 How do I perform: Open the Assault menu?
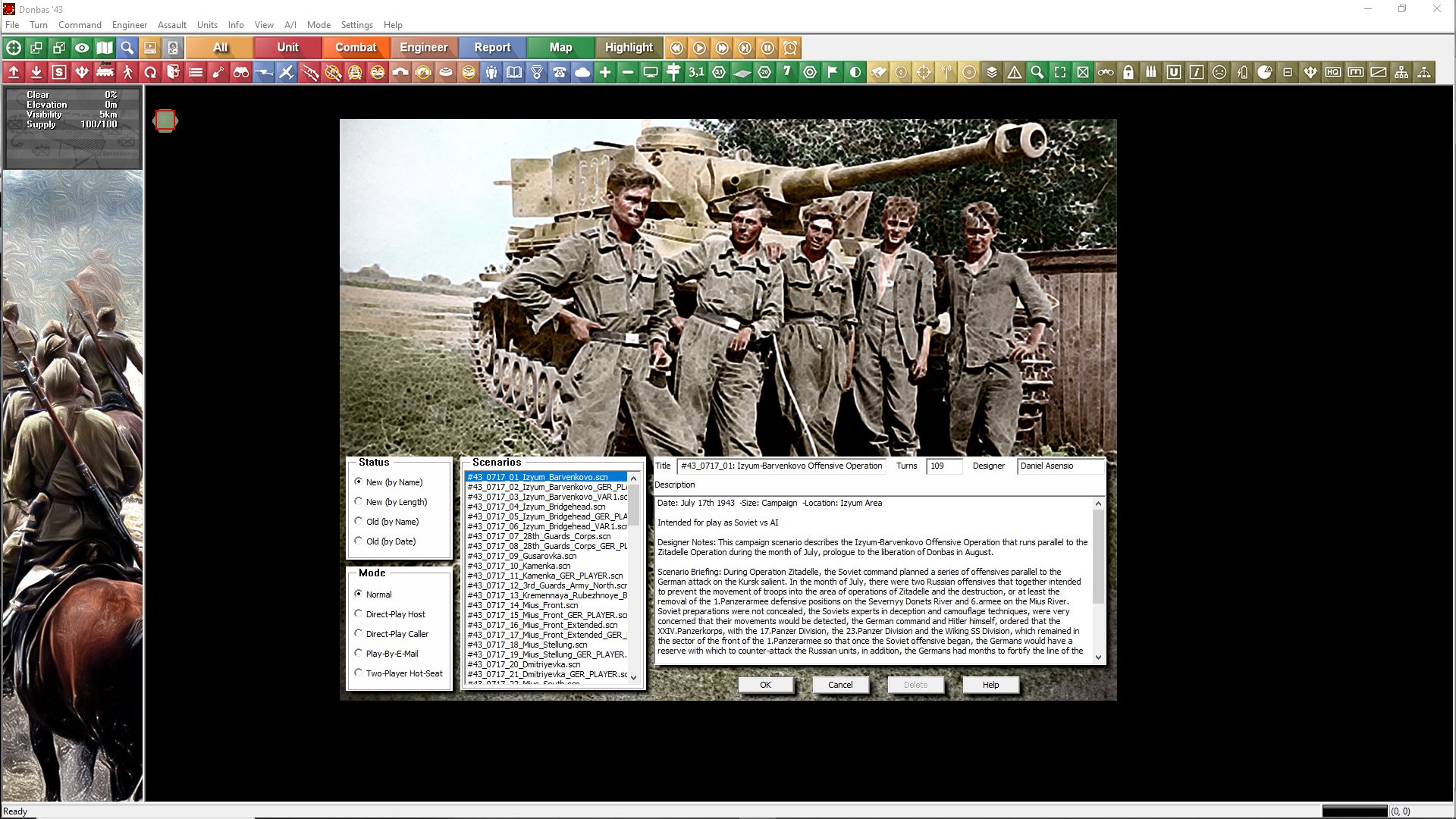(x=171, y=24)
